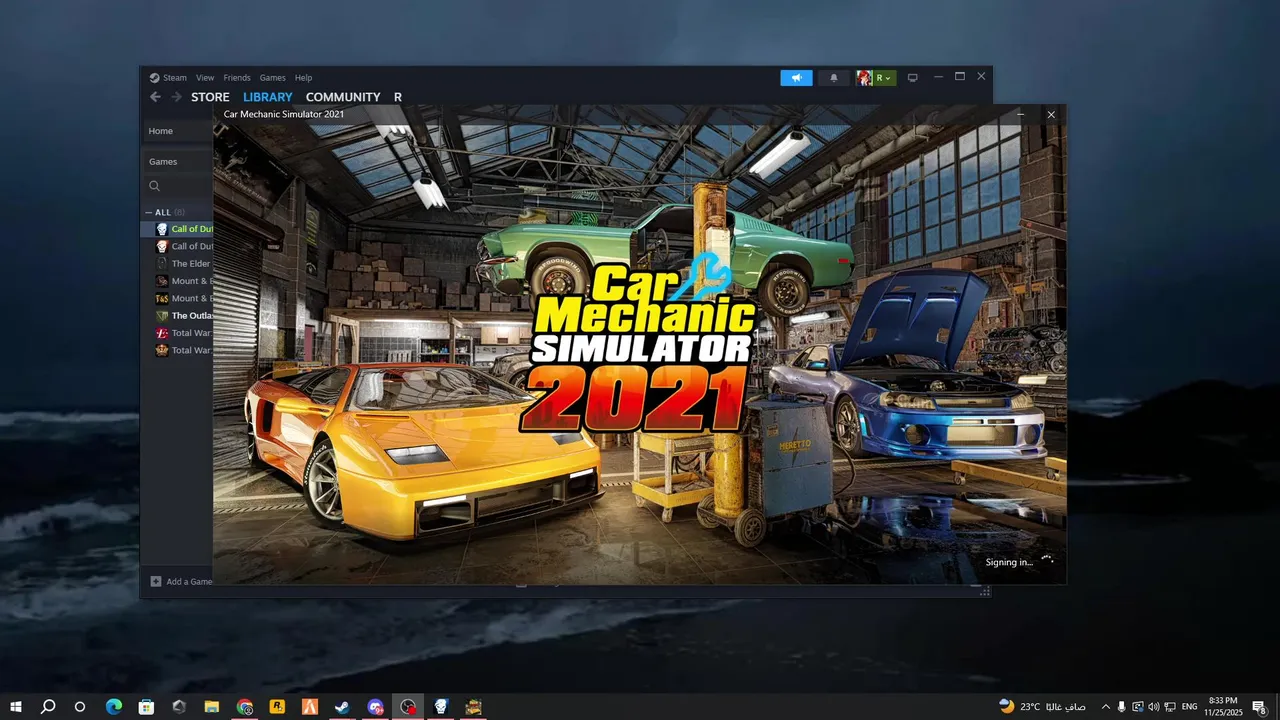Switch the ENG input language indicator
This screenshot has width=1280, height=720.
(1190, 706)
